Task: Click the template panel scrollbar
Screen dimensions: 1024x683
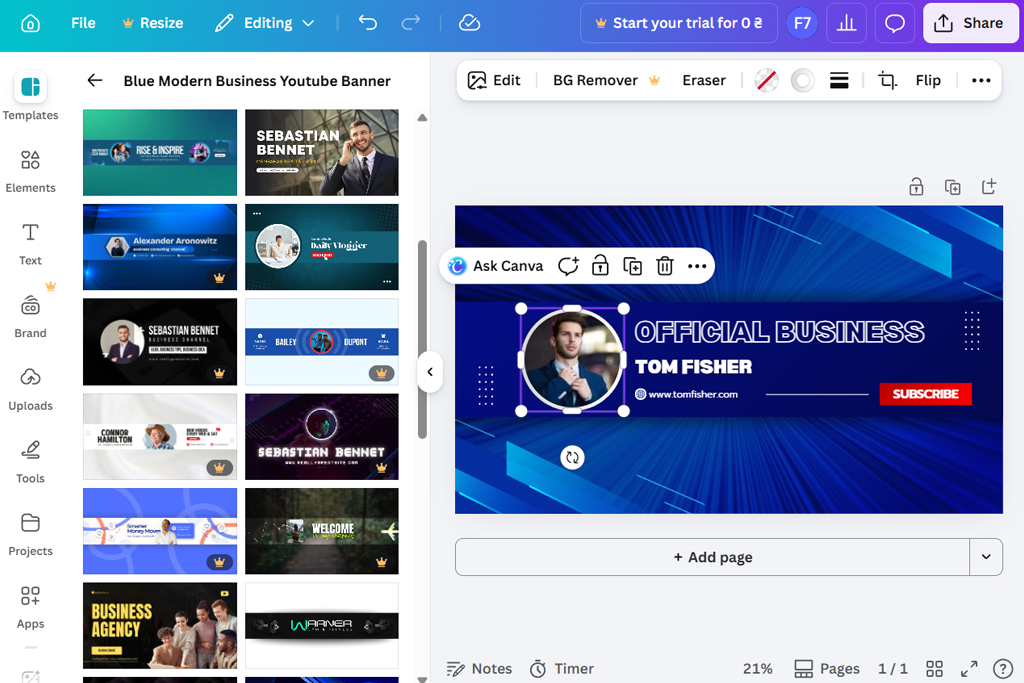Action: [x=422, y=340]
